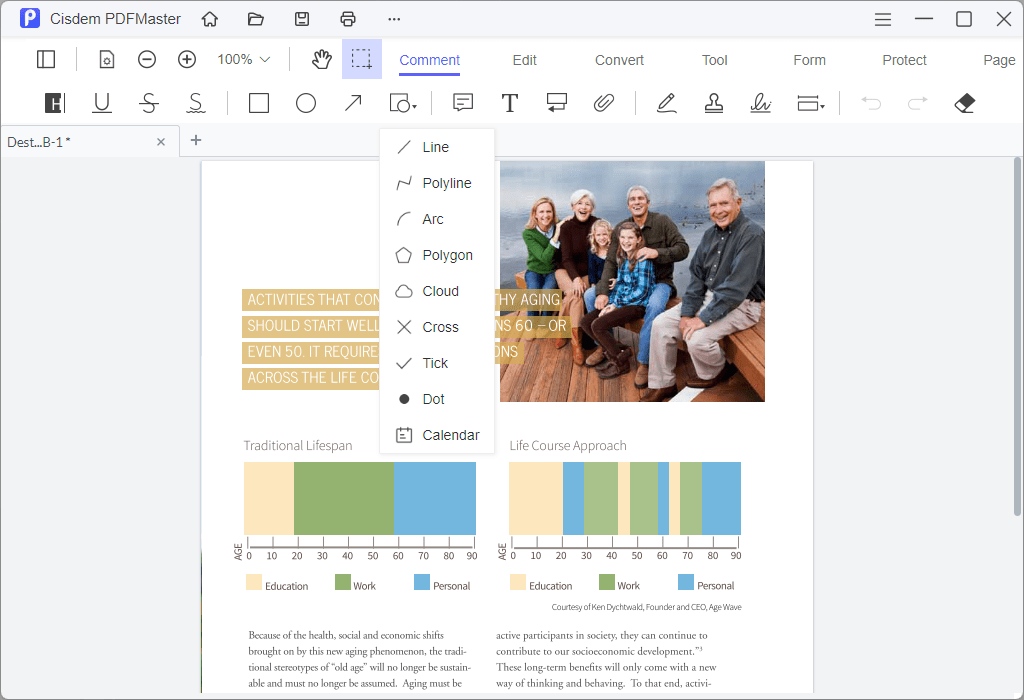Image resolution: width=1024 pixels, height=700 pixels.
Task: Expand the 100% zoom level dropdown
Action: pos(244,59)
